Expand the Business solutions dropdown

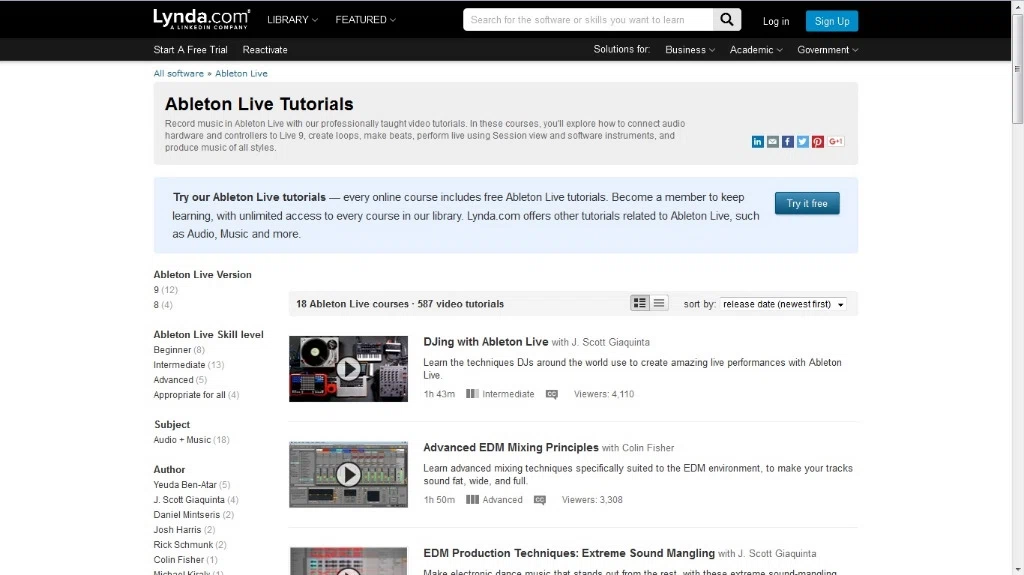coord(690,50)
